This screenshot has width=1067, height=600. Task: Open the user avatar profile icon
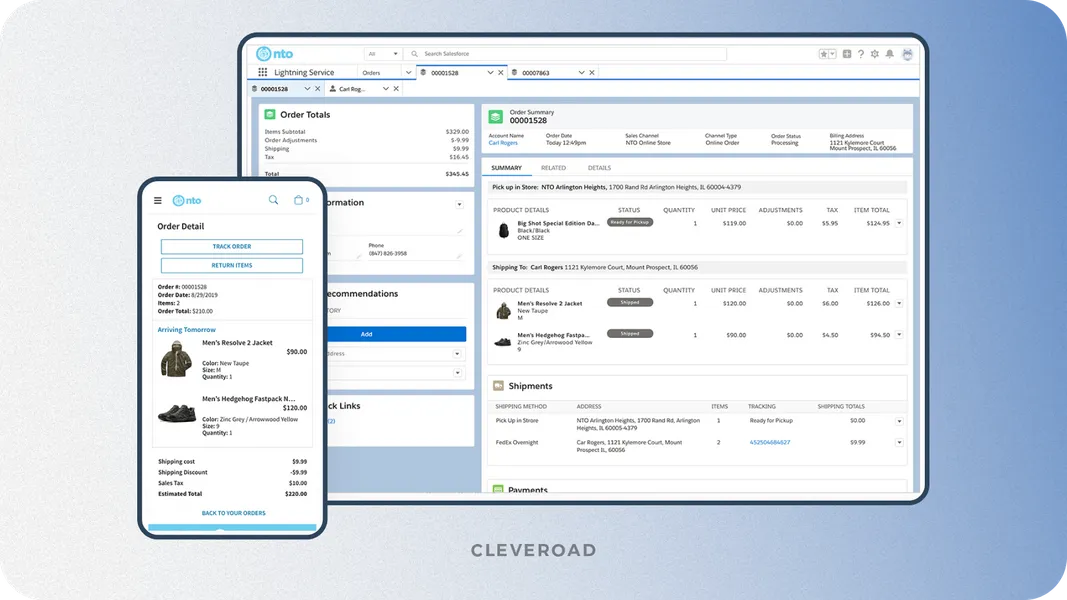(907, 53)
